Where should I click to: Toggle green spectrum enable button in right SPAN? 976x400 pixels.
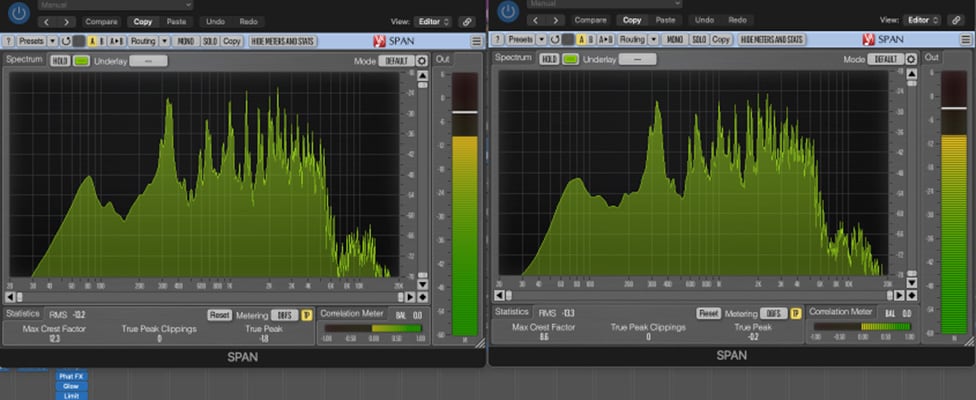[x=571, y=59]
